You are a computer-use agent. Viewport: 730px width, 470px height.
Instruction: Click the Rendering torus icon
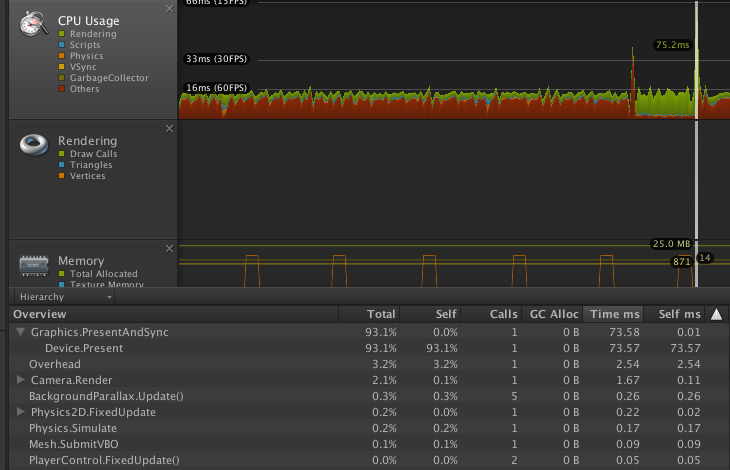pos(34,144)
